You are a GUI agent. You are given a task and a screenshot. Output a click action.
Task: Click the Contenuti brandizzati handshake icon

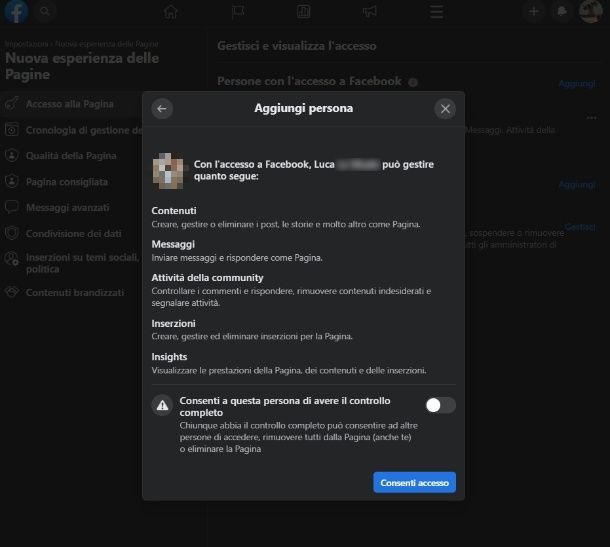[12, 292]
